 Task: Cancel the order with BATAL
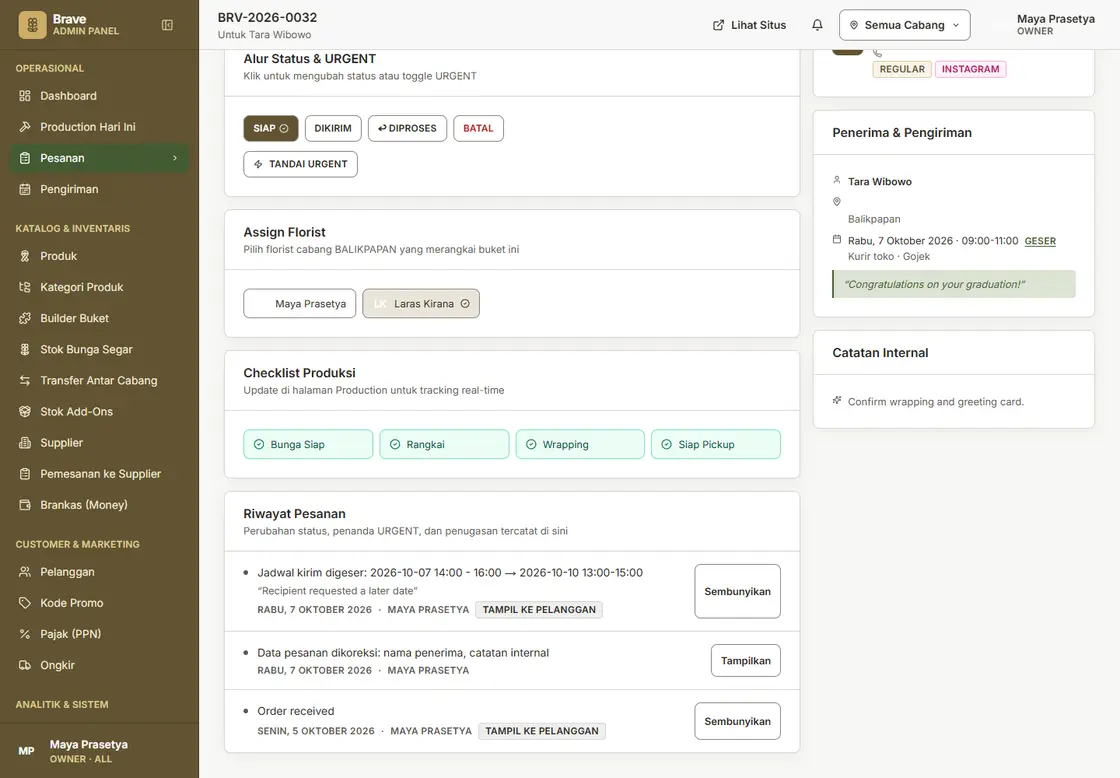[x=479, y=129]
